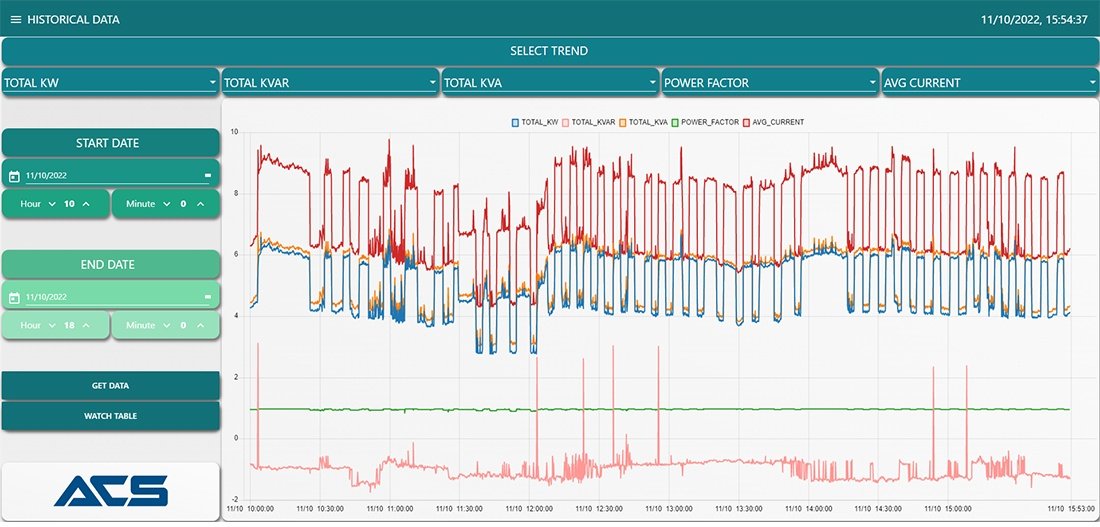Decrease the end date minute value
1100x527 pixels.
point(166,326)
